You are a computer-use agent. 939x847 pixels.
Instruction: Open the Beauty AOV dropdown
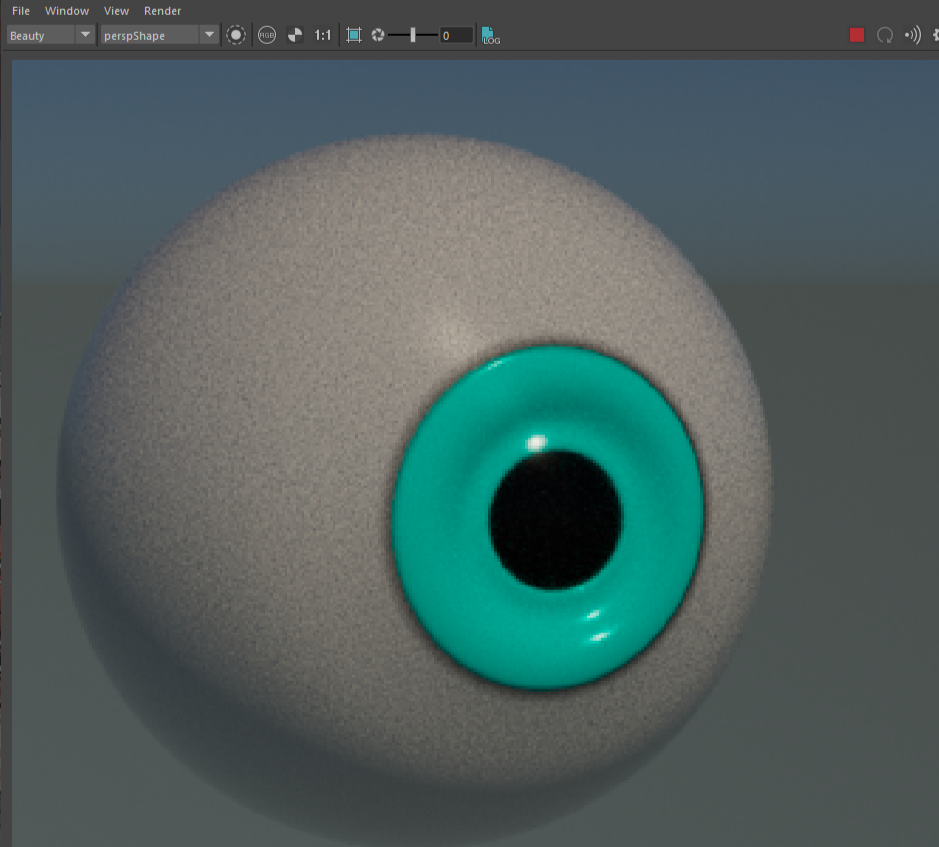(x=50, y=35)
